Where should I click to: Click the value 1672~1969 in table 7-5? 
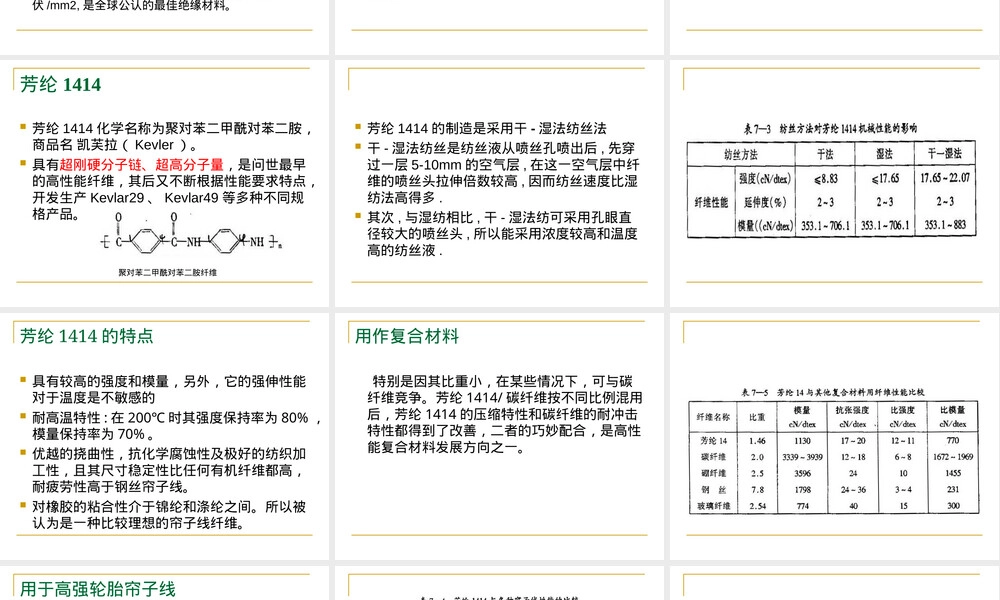(x=953, y=457)
